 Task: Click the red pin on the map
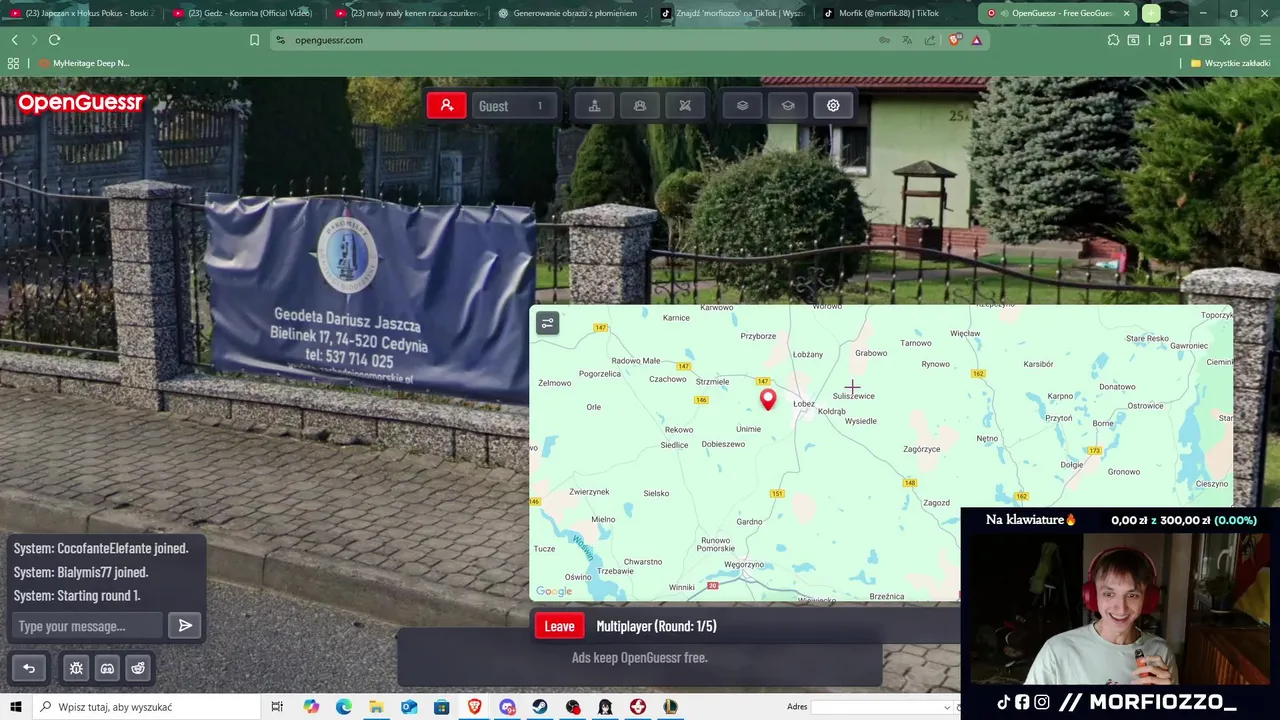coord(768,399)
